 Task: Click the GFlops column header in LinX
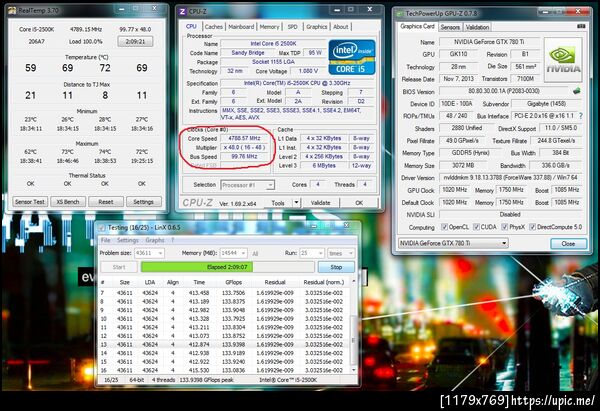click(x=233, y=282)
